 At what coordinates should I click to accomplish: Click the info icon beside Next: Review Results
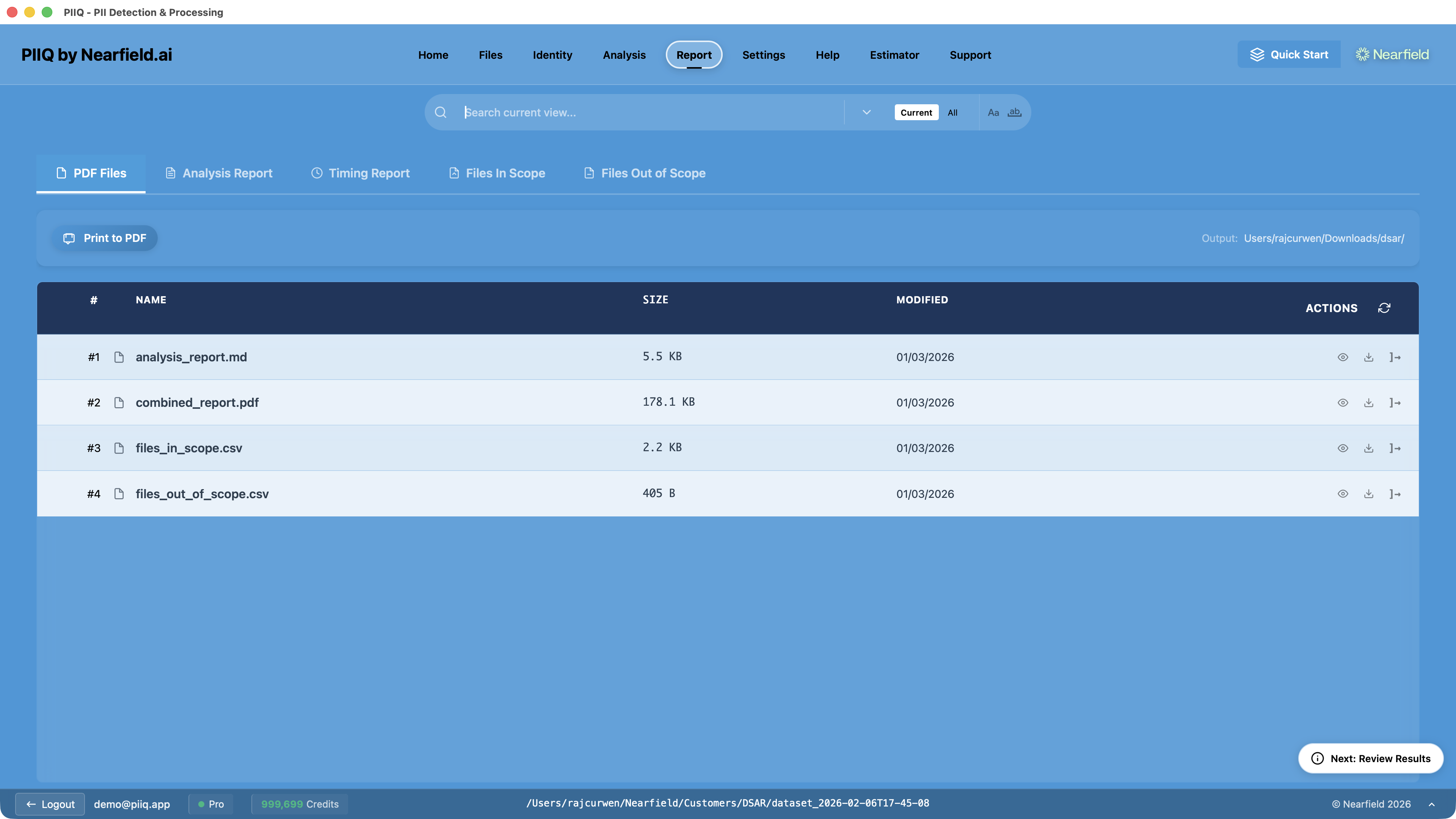point(1318,758)
